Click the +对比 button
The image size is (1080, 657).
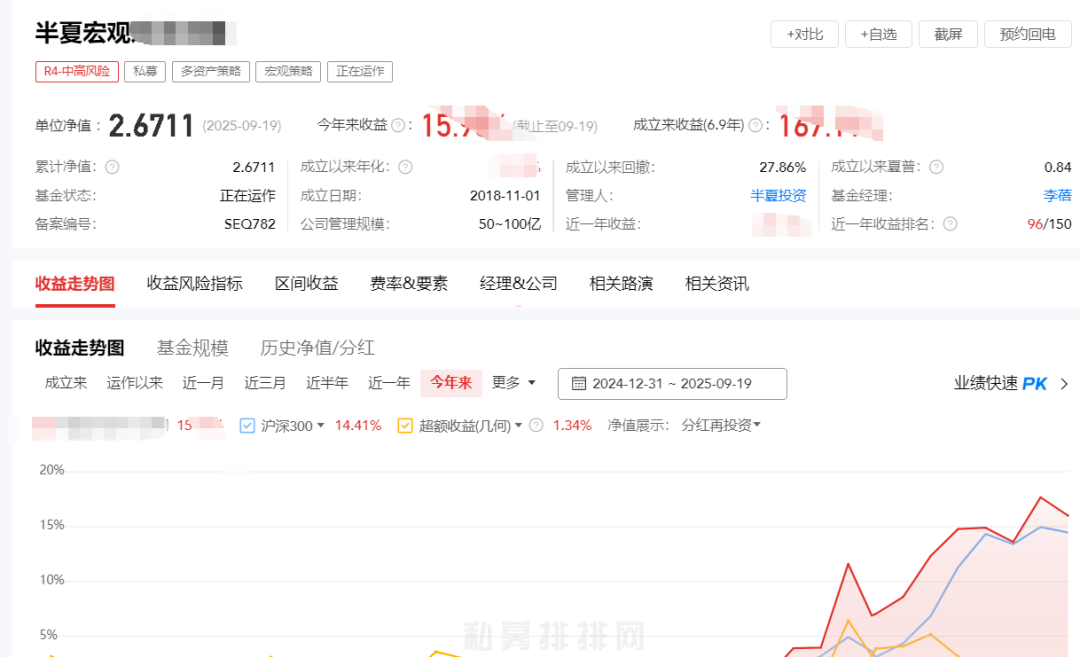point(804,34)
